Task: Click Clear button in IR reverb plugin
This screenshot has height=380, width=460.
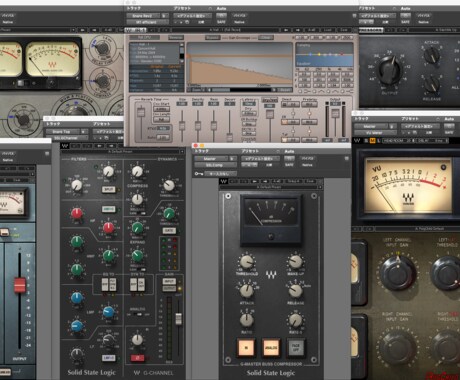Action: coord(266,38)
